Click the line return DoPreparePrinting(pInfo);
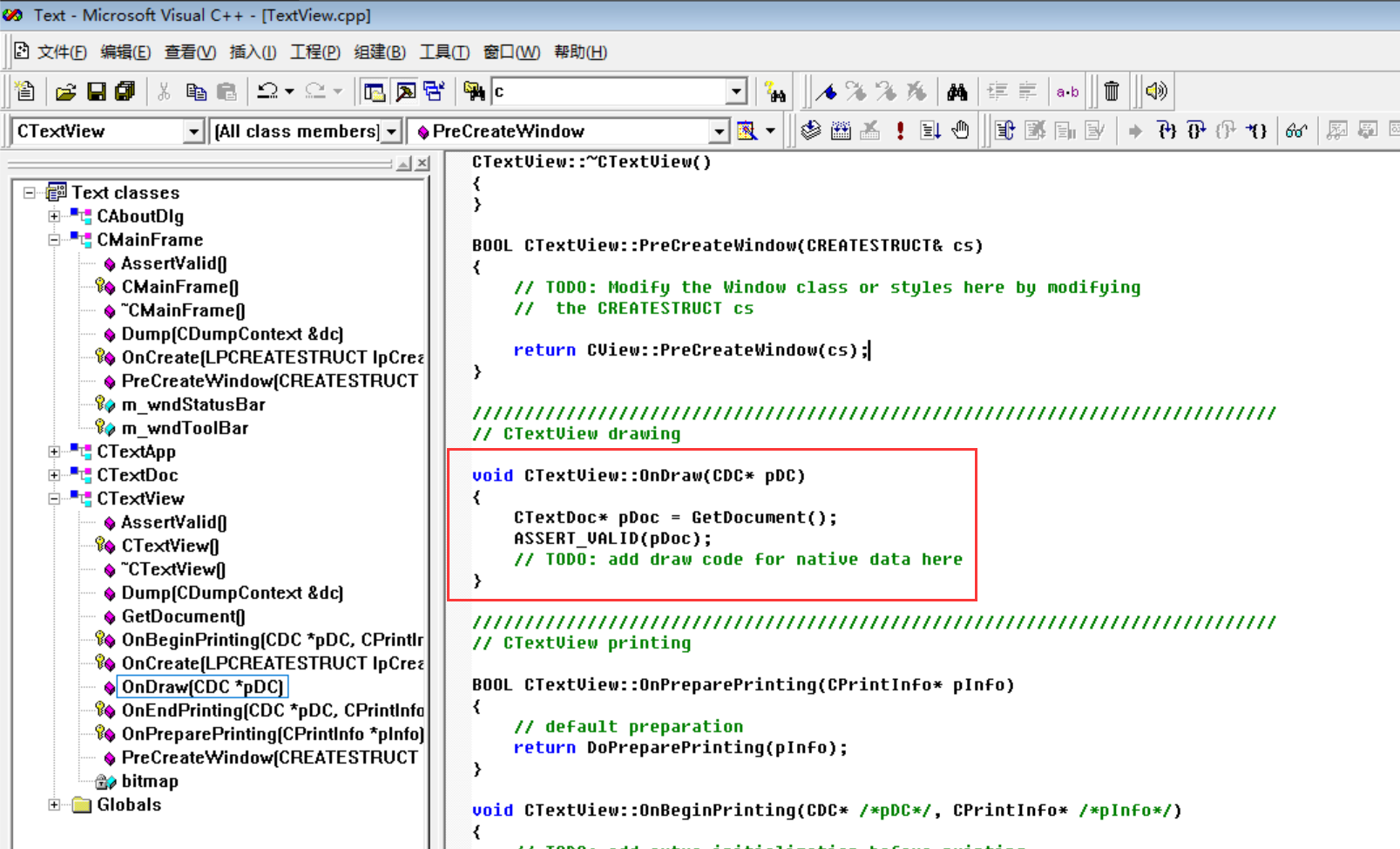 click(680, 748)
